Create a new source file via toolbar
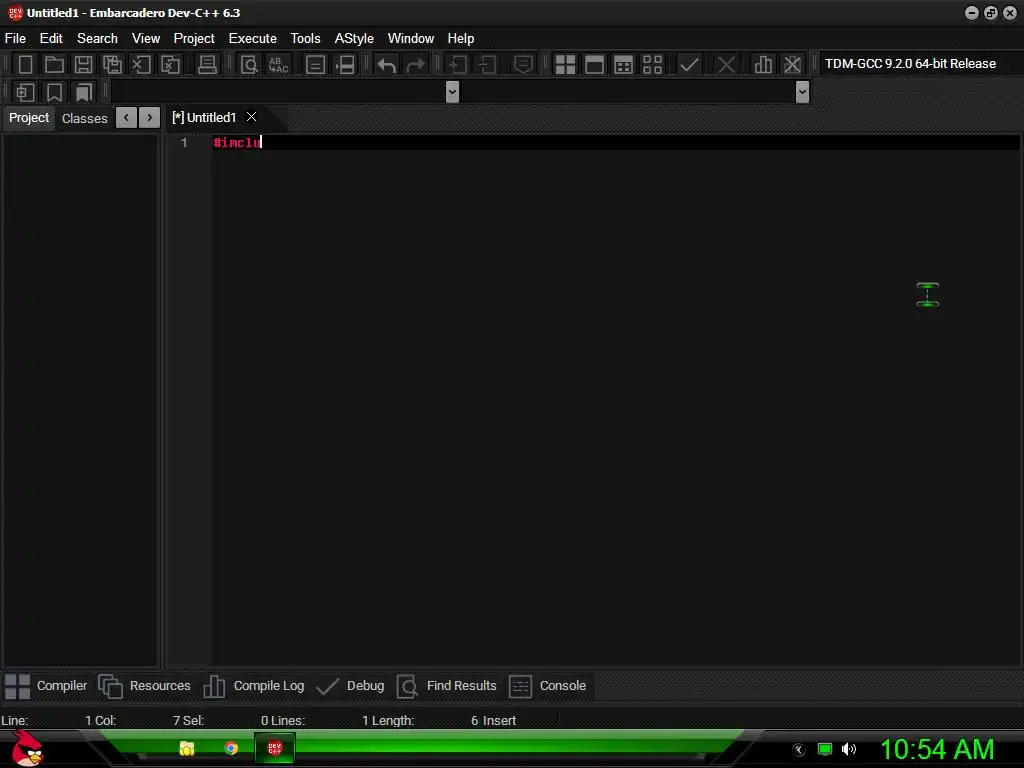The image size is (1024, 768). tap(25, 64)
